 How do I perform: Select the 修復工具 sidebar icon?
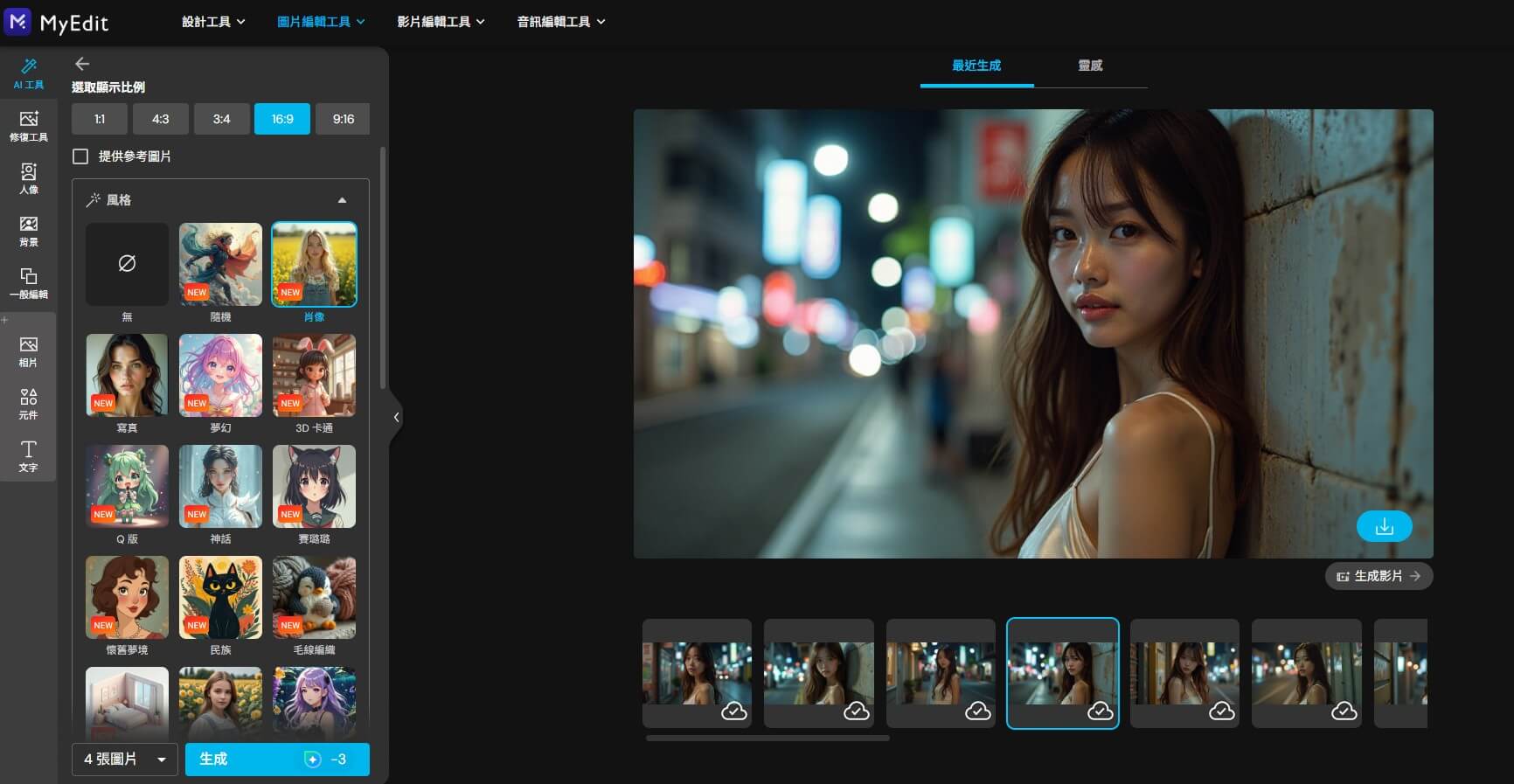28,126
